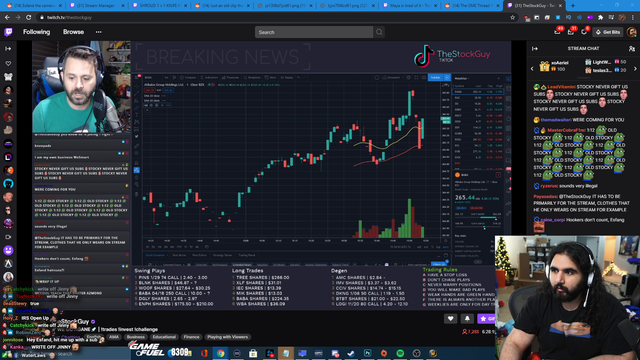This screenshot has width=640, height=360.
Task: Open the Microsoft Store icon in taskbar
Action: coord(253,353)
